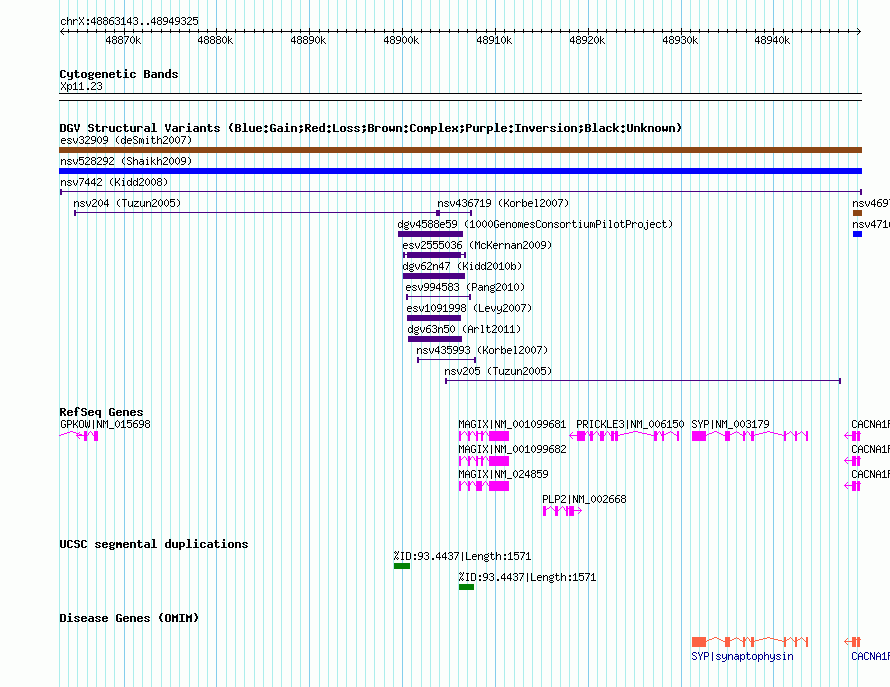Screen dimensions: 890x687
Task: Click the nsv436719 (Korbel2007) variant label
Action: [503, 203]
